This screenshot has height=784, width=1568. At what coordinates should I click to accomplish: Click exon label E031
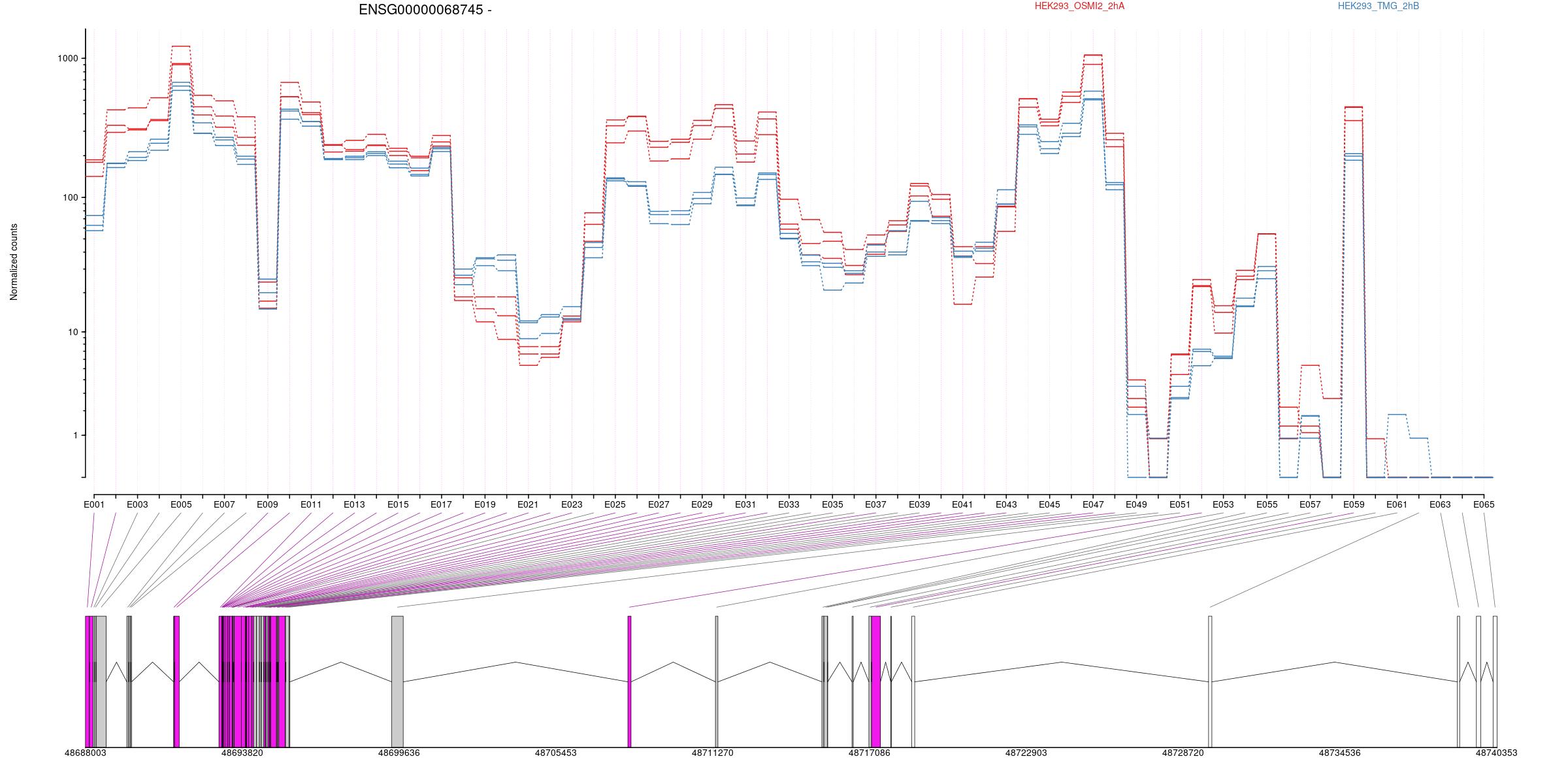point(745,504)
